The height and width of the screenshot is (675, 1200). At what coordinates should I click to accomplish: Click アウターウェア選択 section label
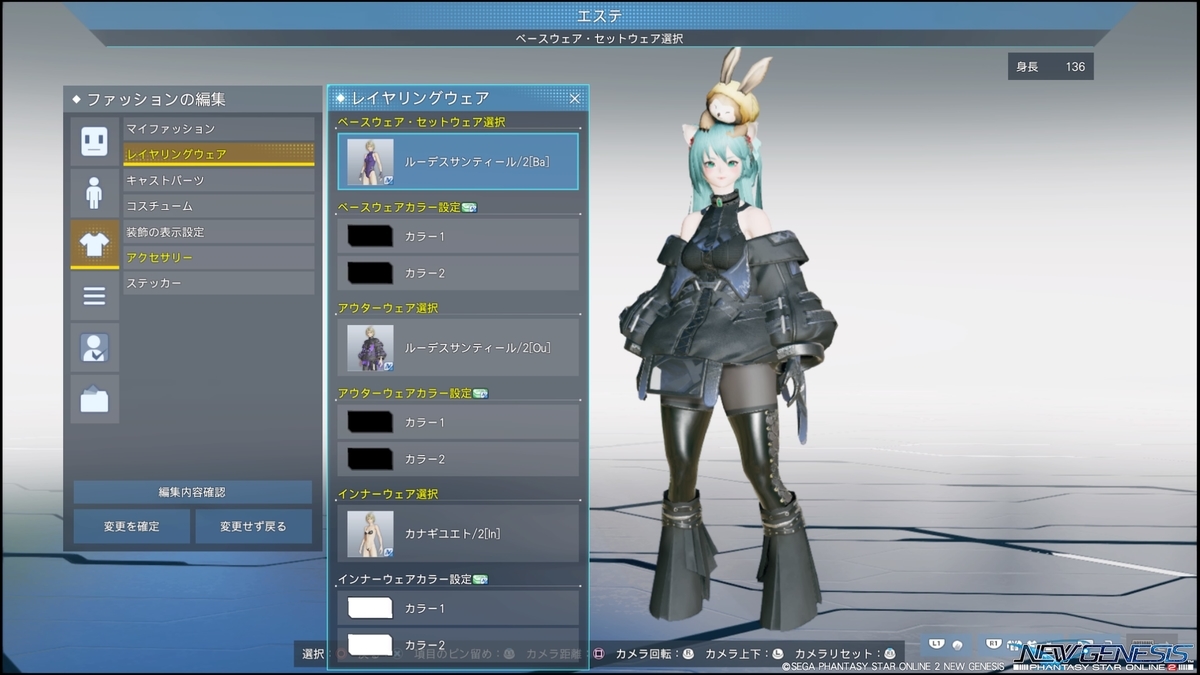(x=388, y=308)
